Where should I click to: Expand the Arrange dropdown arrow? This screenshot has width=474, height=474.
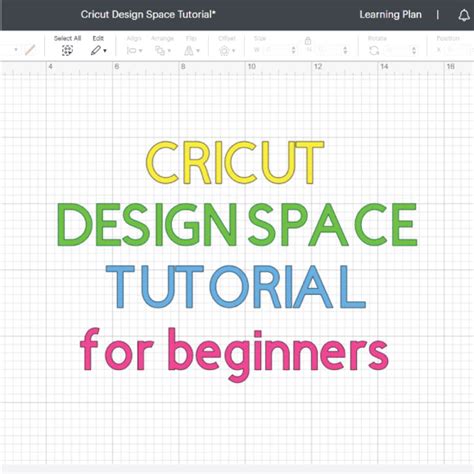pyautogui.click(x=169, y=51)
